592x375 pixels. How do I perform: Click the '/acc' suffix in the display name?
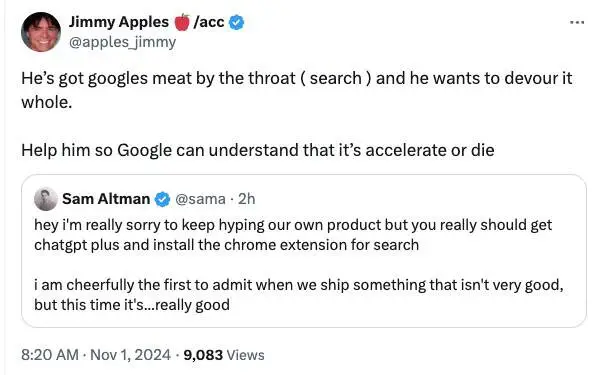209,22
